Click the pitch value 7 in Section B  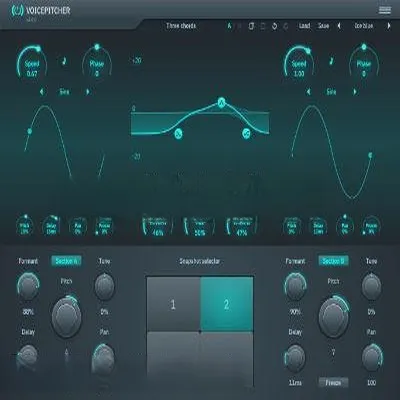(333, 352)
